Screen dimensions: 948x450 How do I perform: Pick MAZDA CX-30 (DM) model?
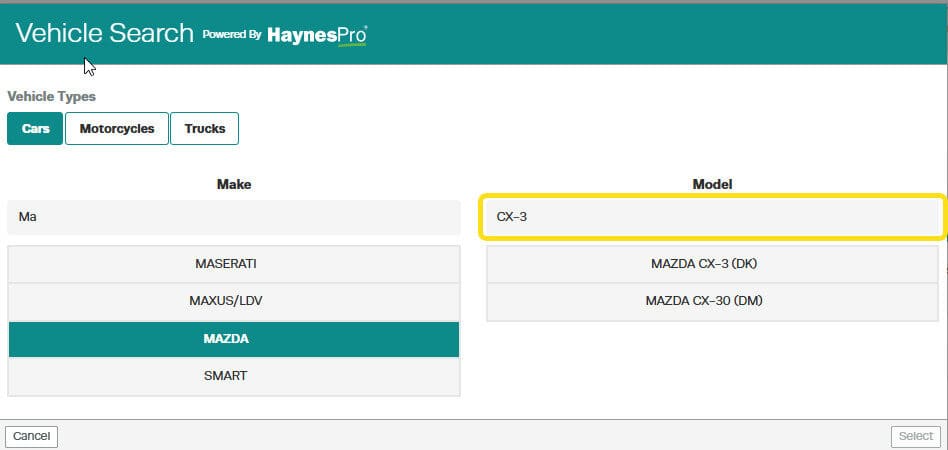click(712, 301)
